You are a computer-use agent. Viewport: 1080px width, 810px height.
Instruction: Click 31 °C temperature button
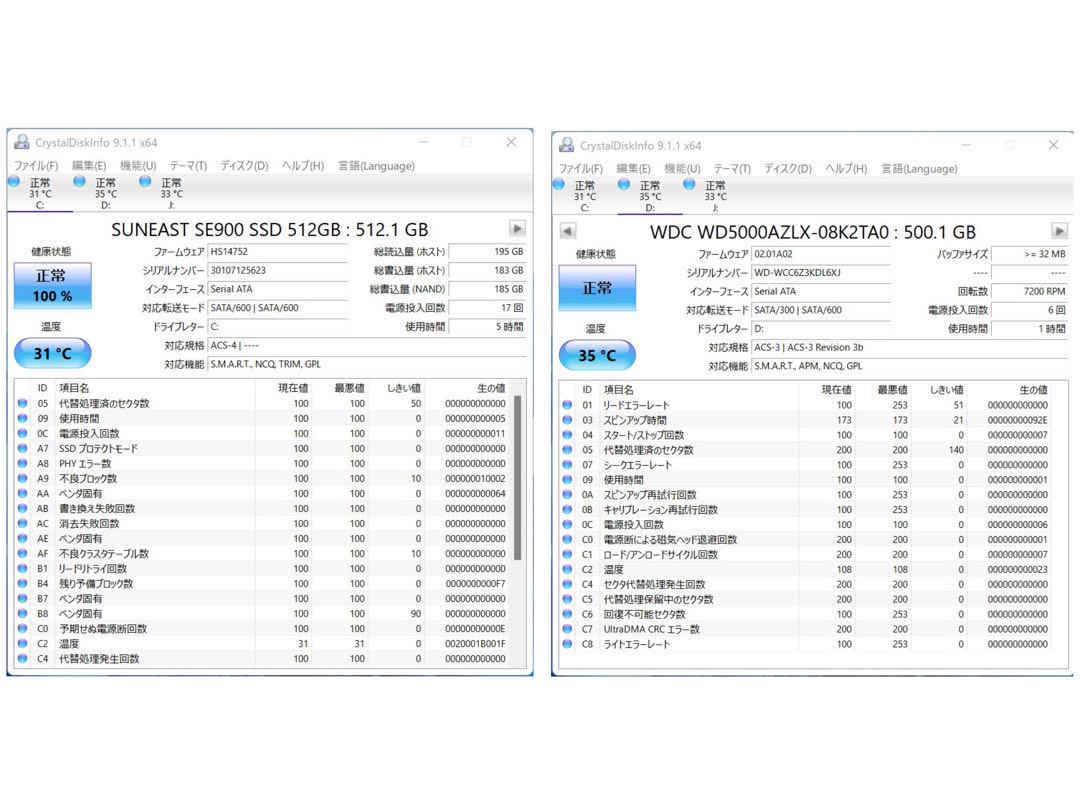coord(52,353)
